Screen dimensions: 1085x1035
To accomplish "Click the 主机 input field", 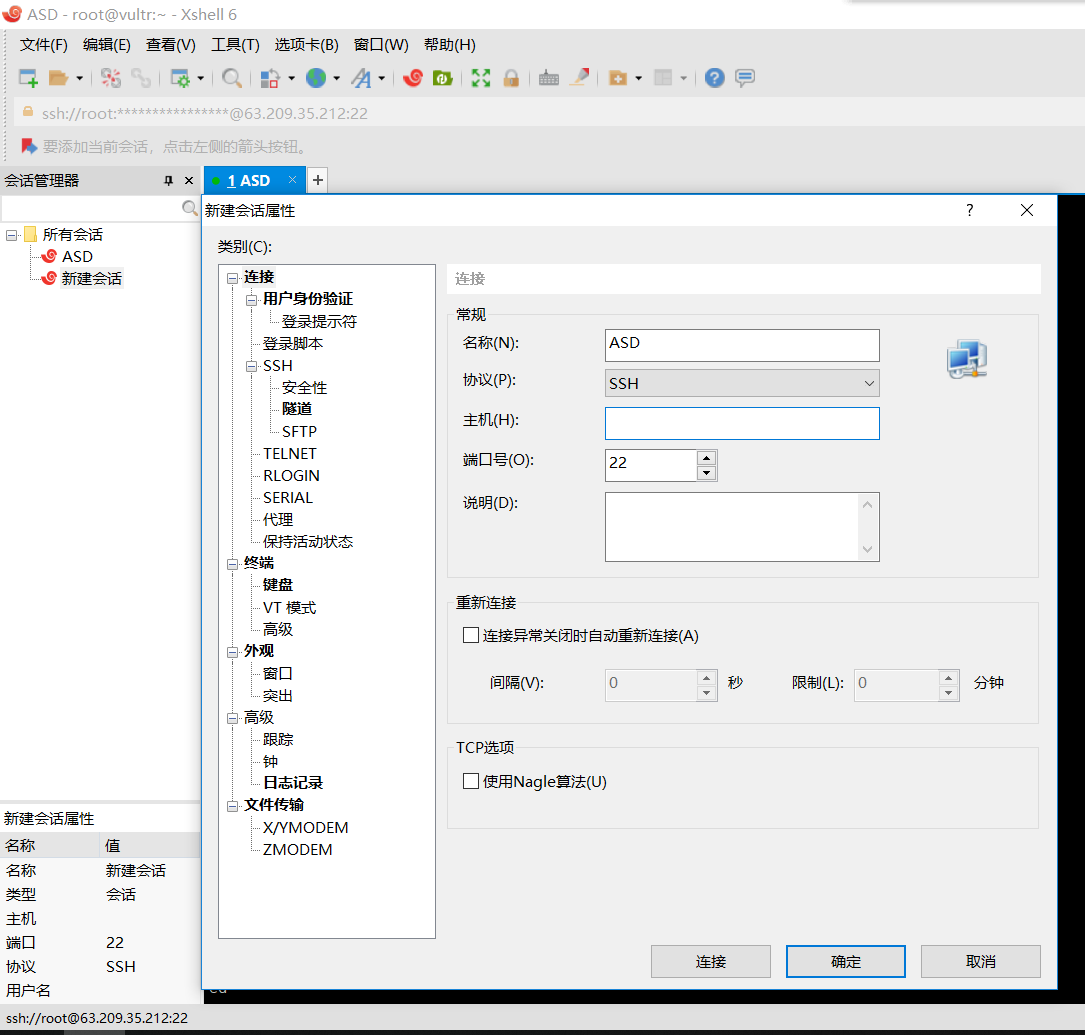I will coord(742,423).
